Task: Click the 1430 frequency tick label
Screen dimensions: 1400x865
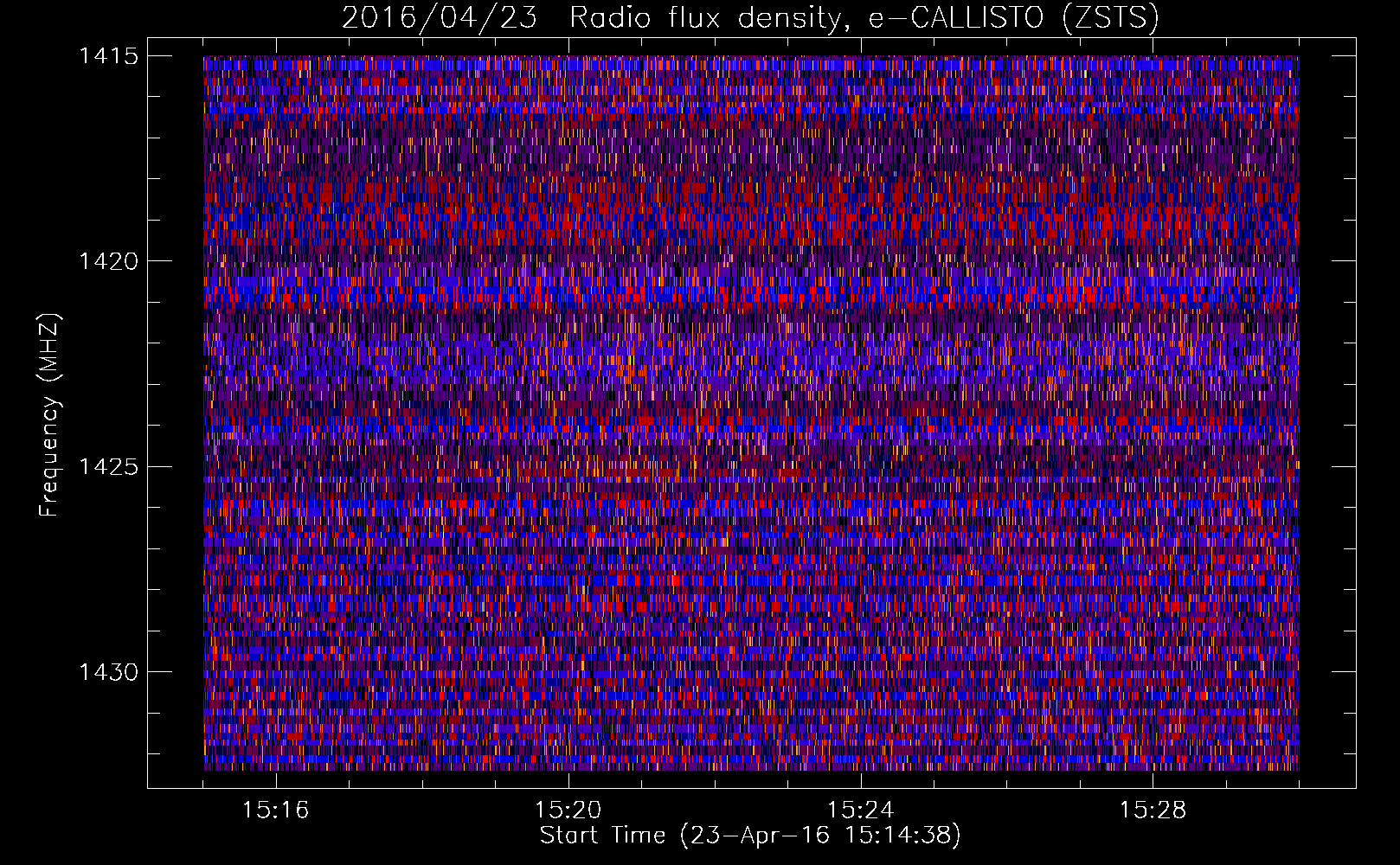Action: click(109, 672)
